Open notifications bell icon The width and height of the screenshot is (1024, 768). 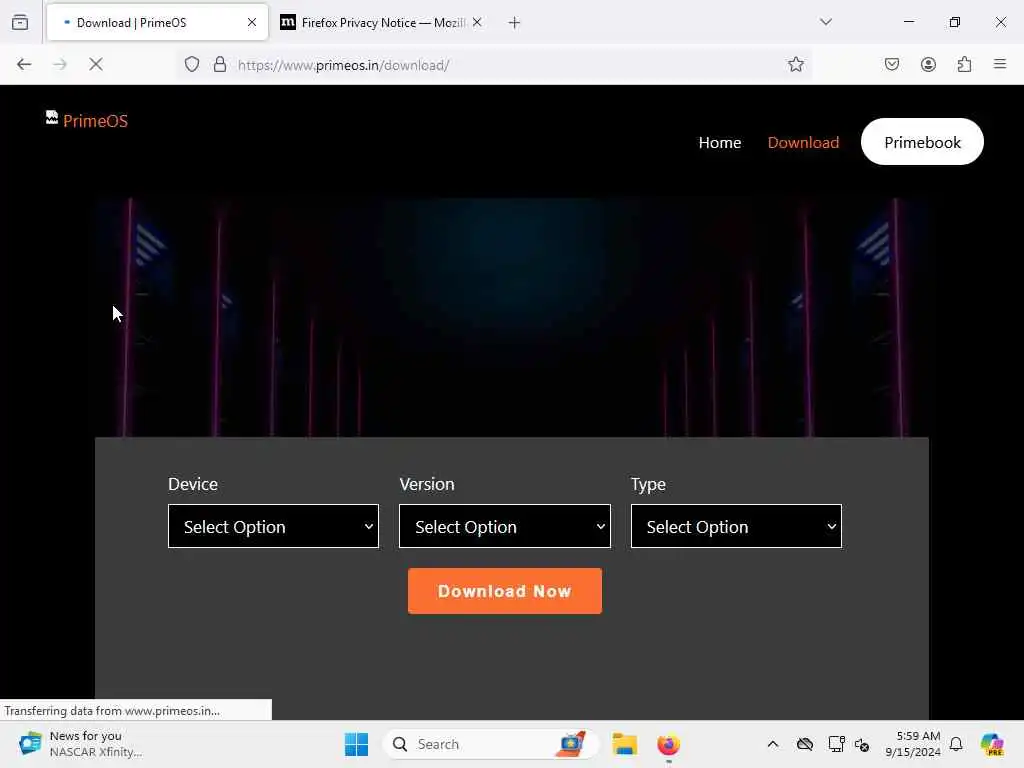(x=956, y=744)
